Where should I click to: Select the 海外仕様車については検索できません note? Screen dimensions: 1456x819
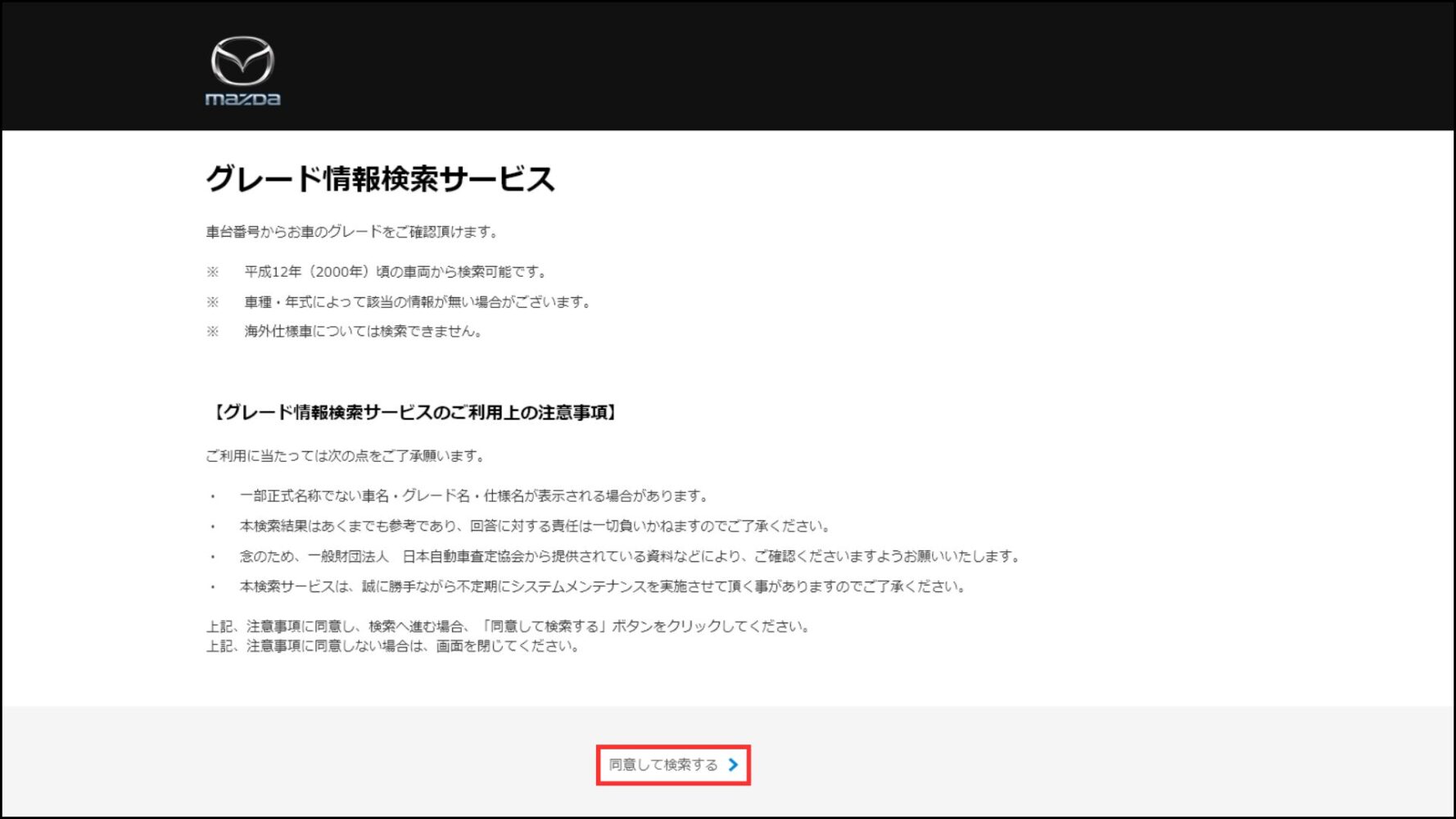[x=364, y=332]
